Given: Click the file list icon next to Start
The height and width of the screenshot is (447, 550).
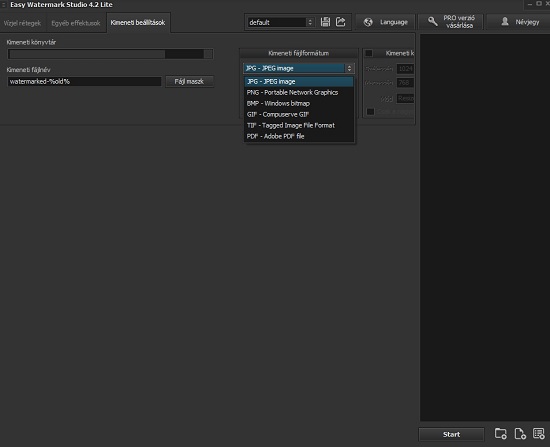Looking at the screenshot, I should (x=539, y=434).
